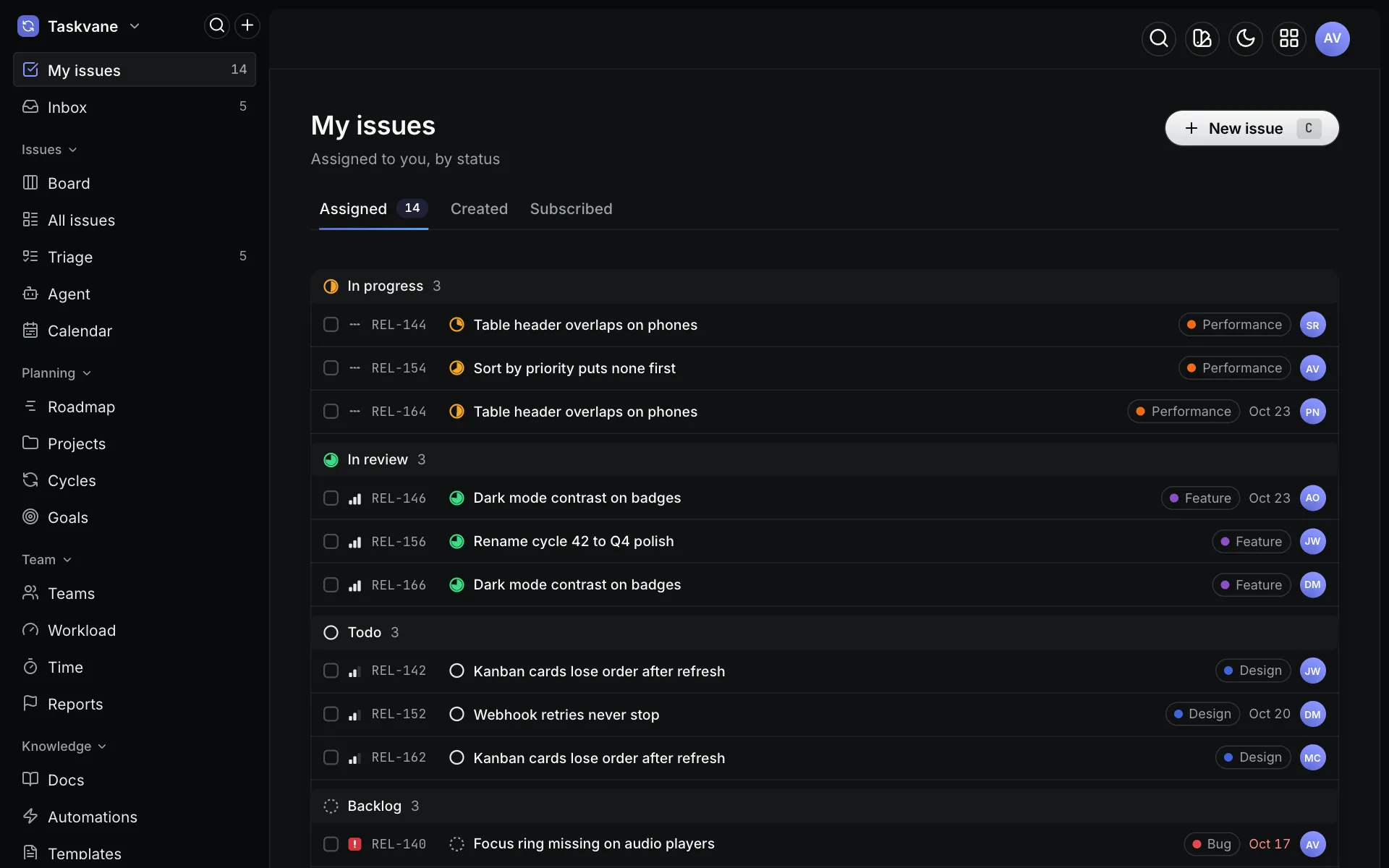Open Time tracking
This screenshot has width=1389, height=868.
[x=135, y=667]
